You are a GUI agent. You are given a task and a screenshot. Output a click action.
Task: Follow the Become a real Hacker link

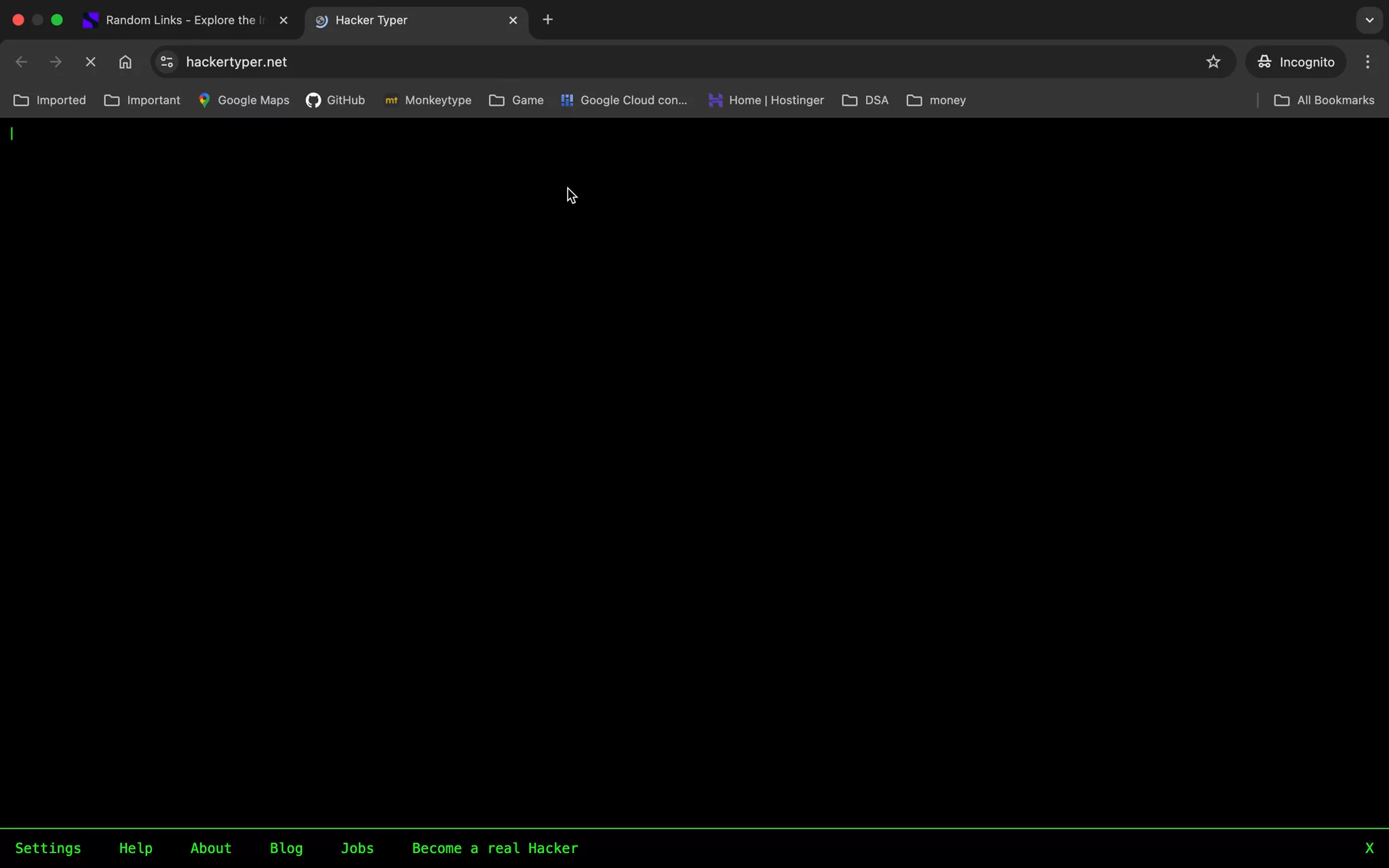[495, 848]
